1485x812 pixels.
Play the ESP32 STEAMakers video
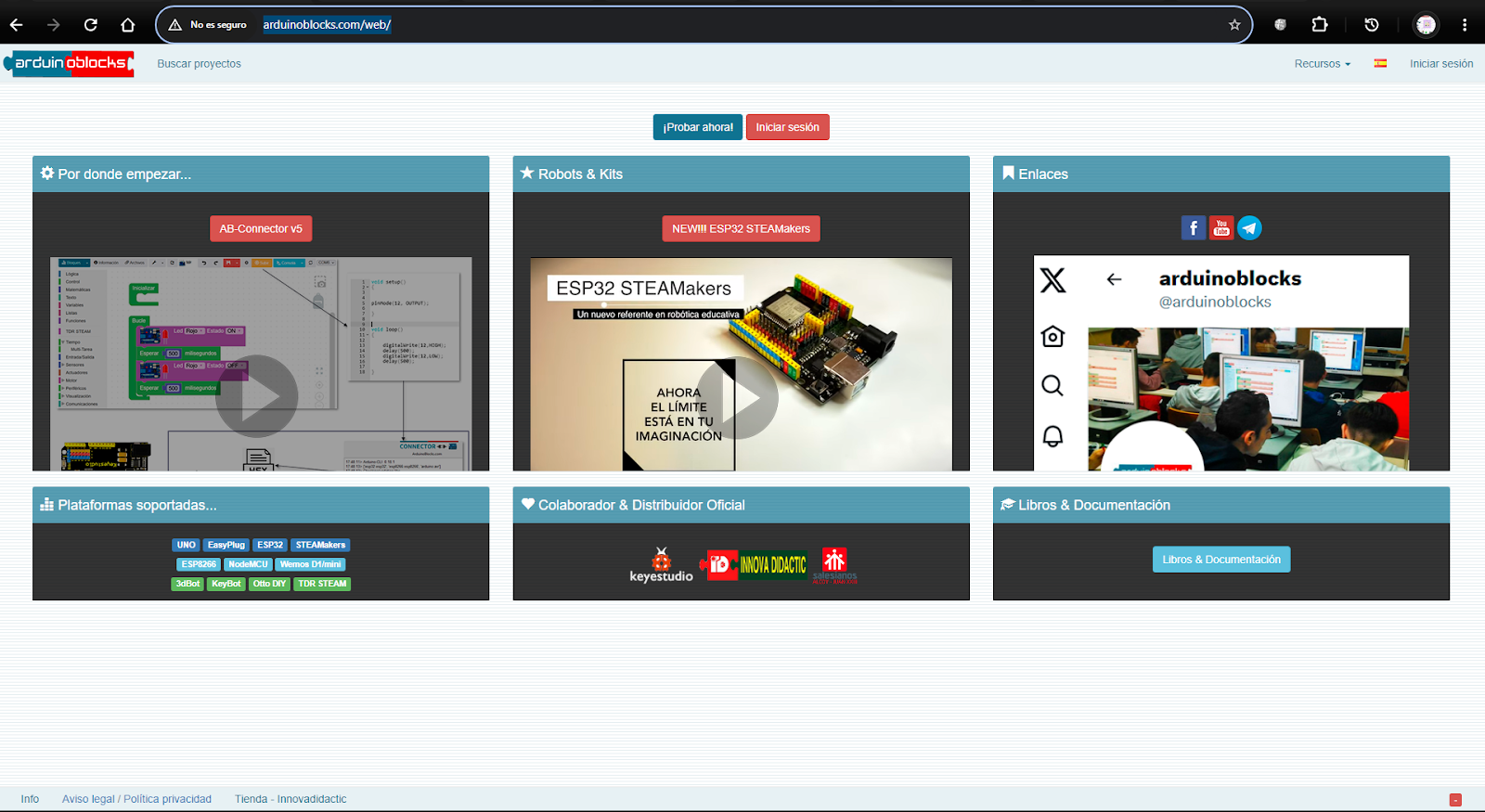click(738, 397)
